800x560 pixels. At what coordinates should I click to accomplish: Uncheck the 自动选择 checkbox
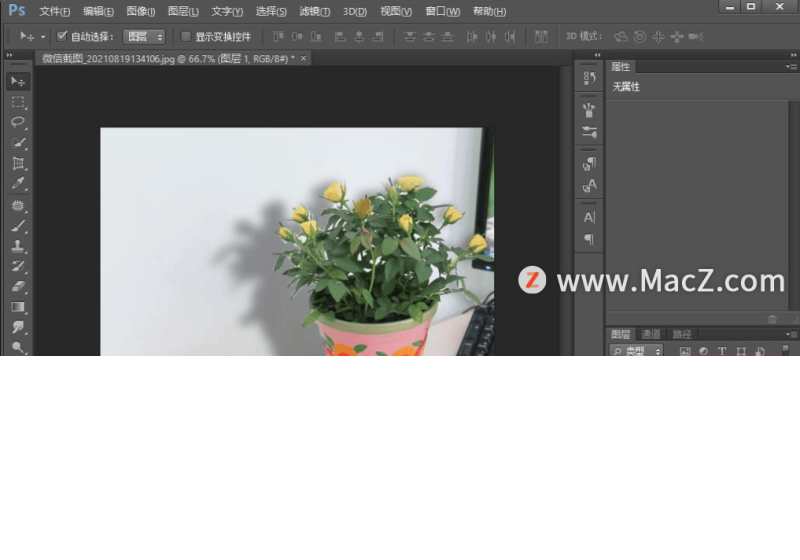(x=62, y=36)
